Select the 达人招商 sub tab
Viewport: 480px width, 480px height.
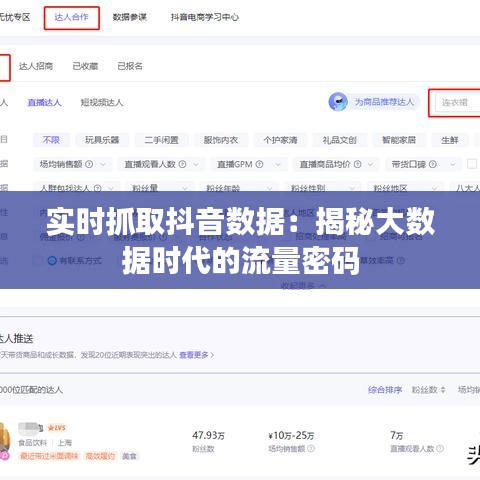[36, 66]
